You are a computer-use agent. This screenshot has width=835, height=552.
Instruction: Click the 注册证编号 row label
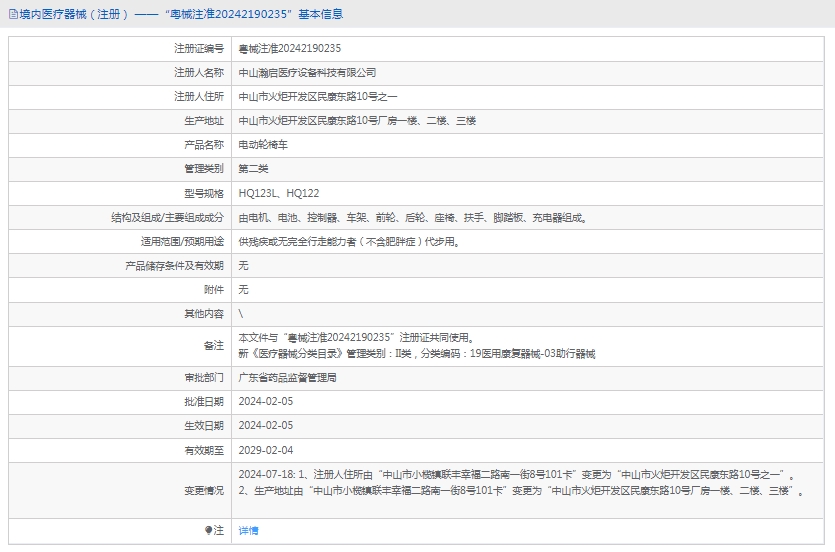[198, 48]
